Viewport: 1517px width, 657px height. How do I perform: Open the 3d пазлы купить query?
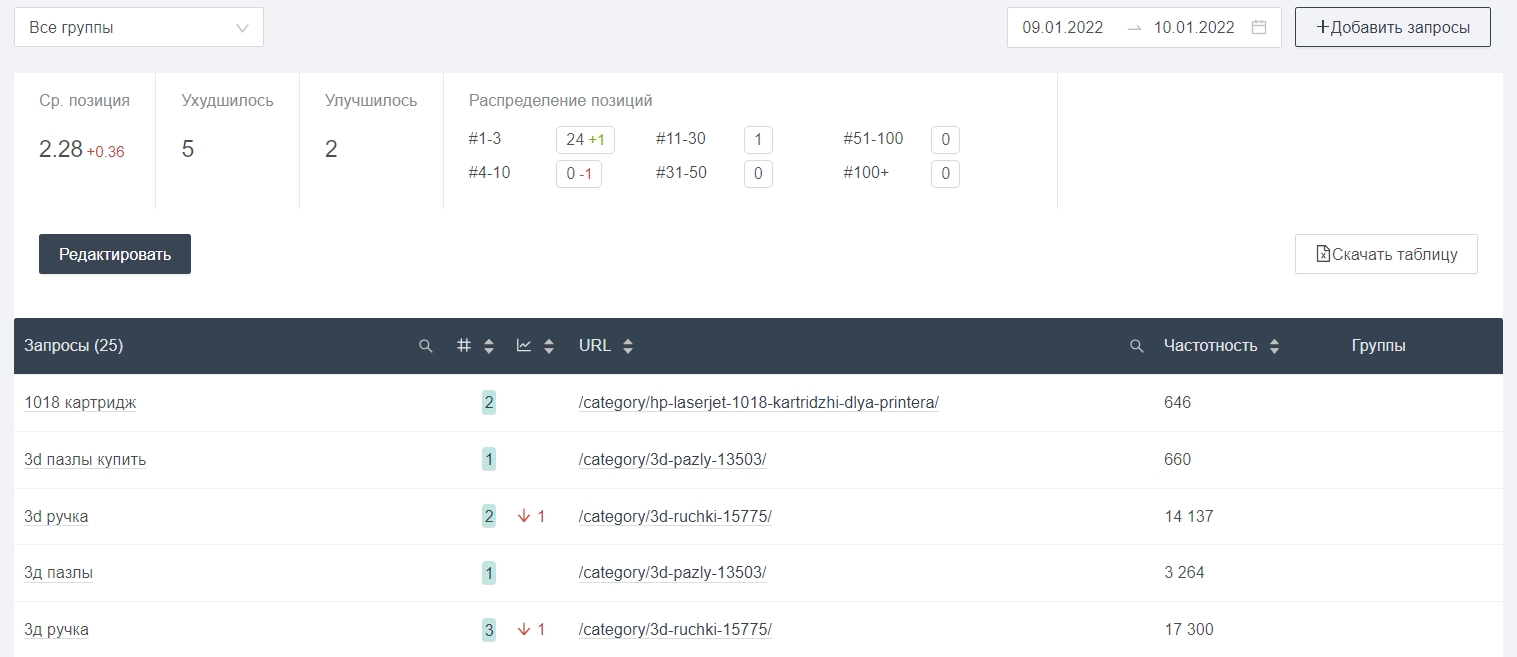85,460
